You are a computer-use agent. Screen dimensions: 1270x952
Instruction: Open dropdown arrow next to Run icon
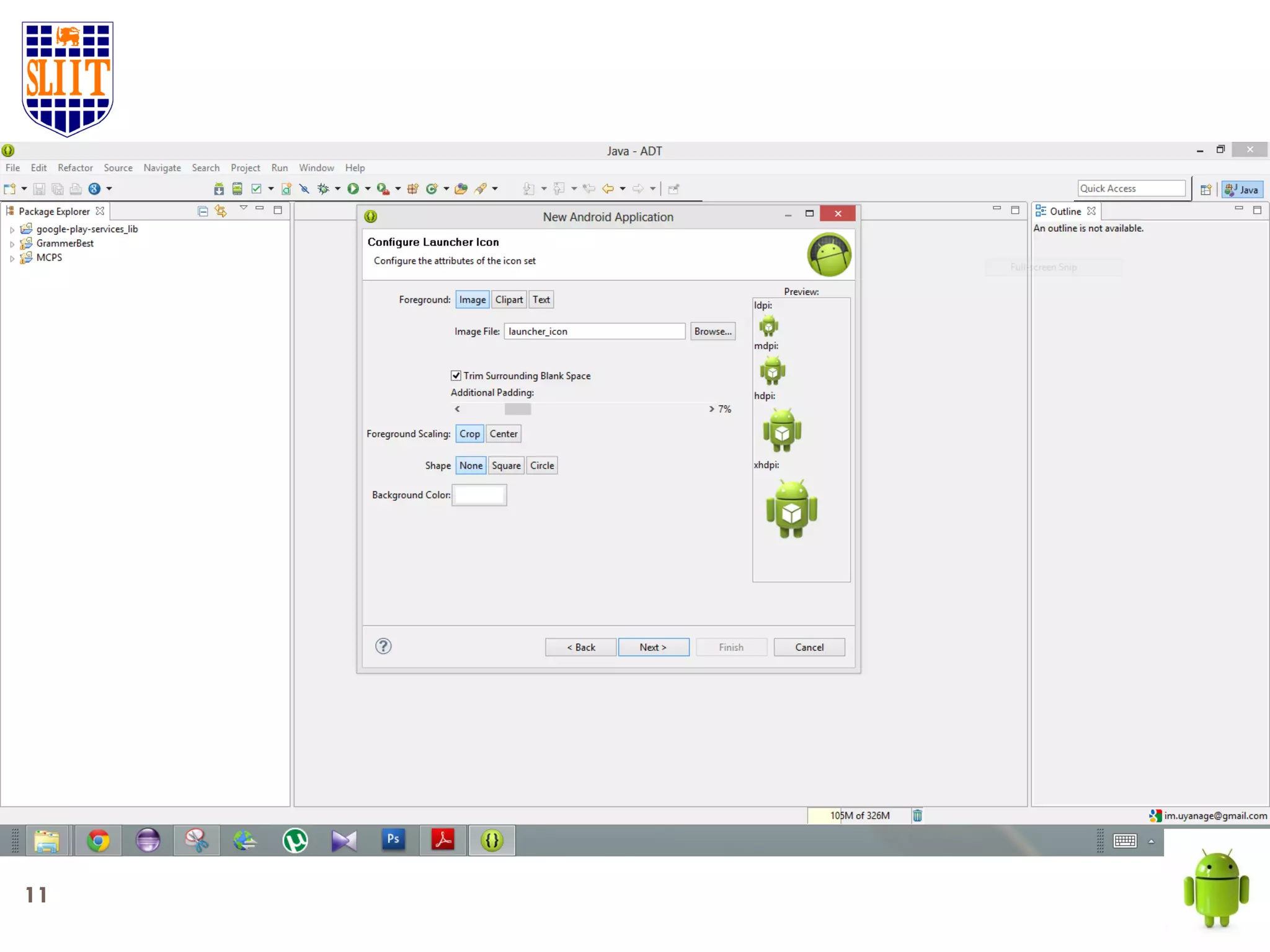click(x=368, y=189)
